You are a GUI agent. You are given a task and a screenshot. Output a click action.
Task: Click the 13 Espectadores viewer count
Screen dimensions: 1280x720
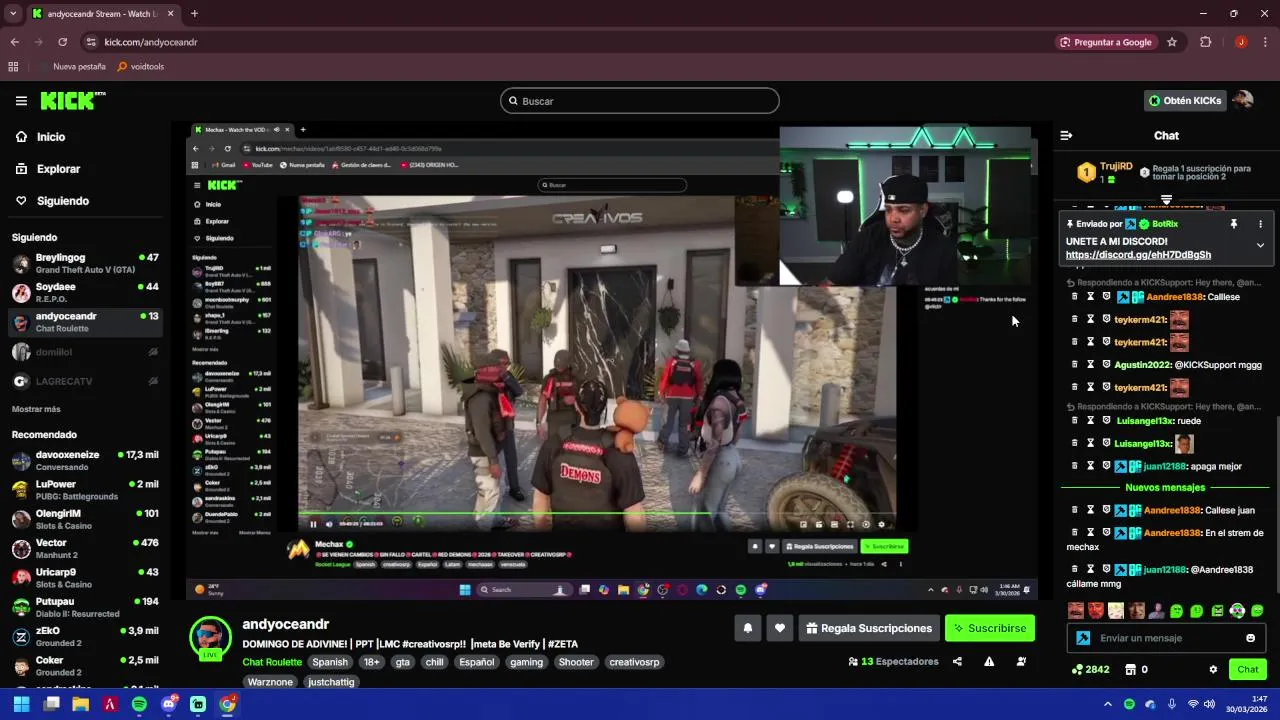(893, 661)
